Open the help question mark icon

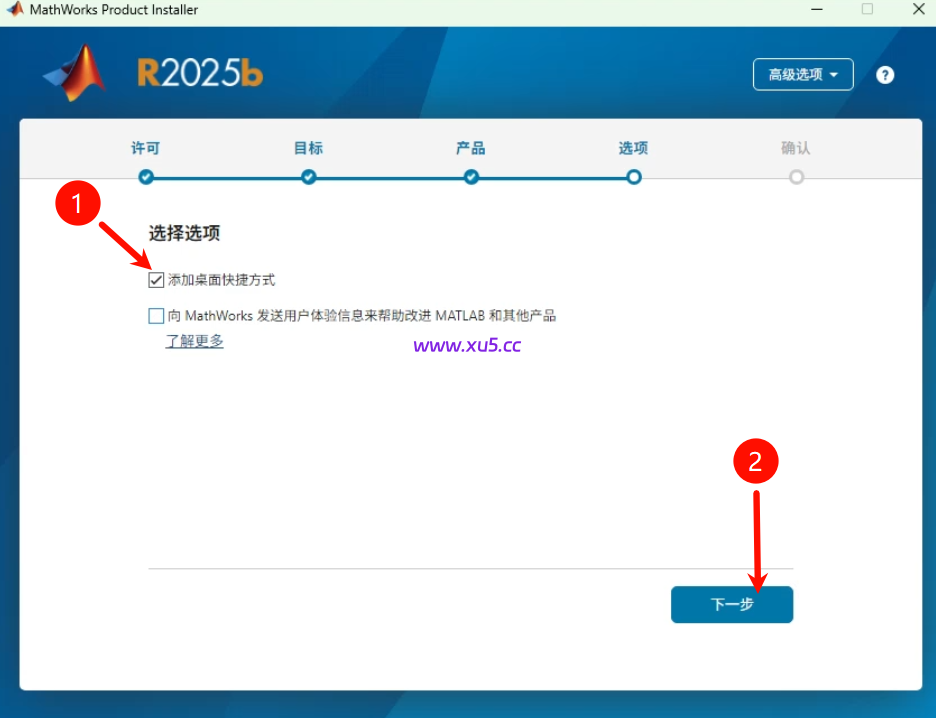pos(885,74)
